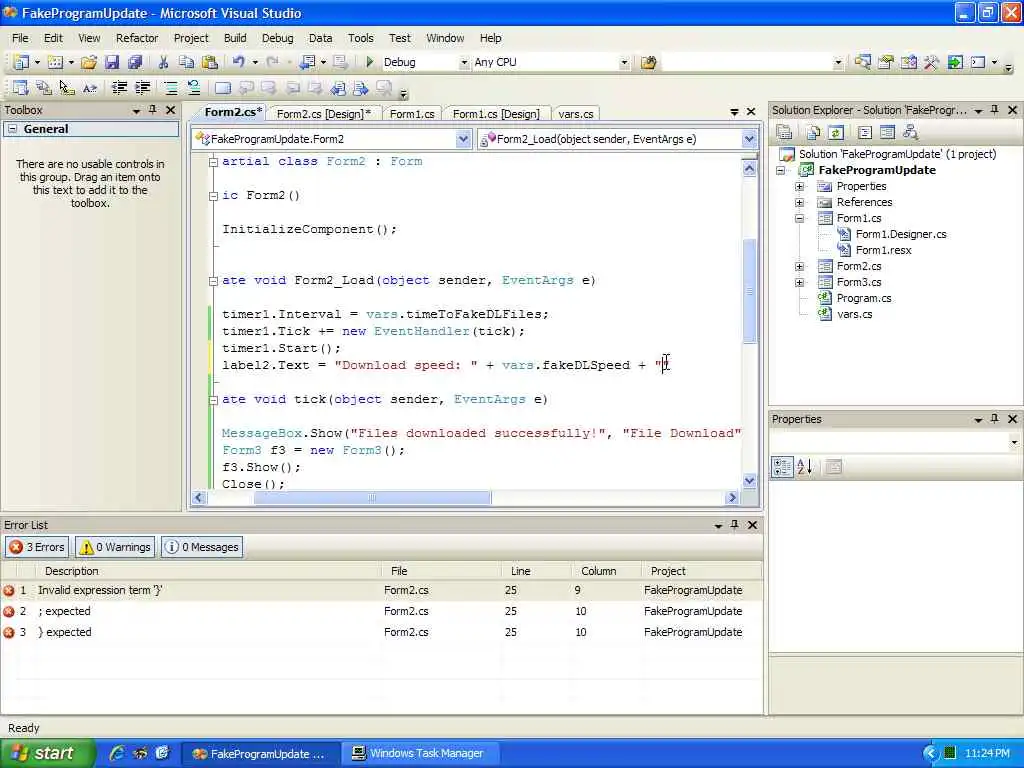Viewport: 1024px width, 768px height.
Task: Select the Windows Task Manager taskbar button
Action: (x=421, y=753)
